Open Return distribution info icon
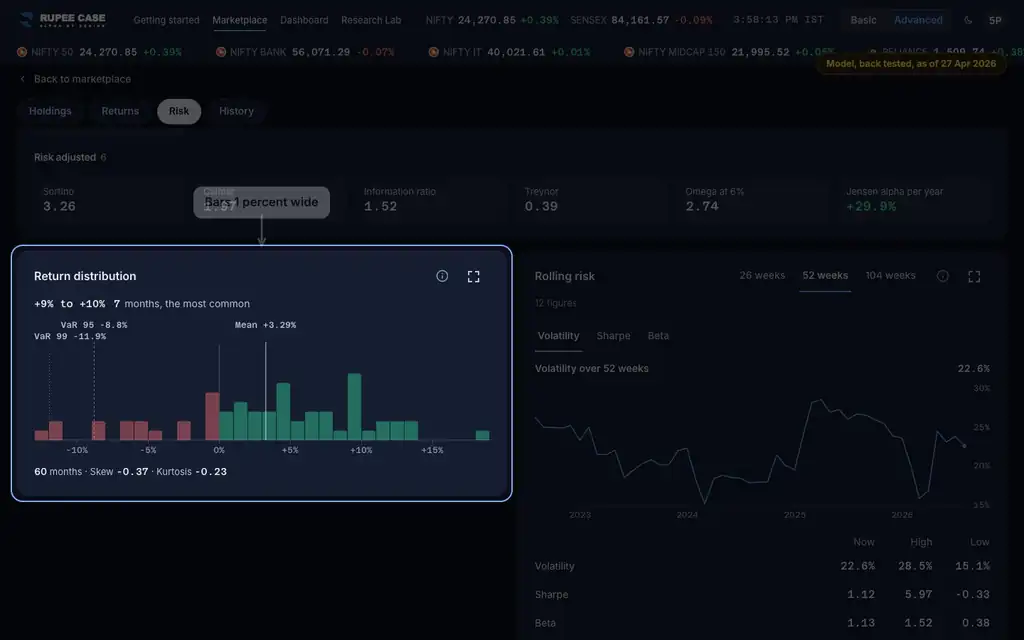1024x640 pixels. 442,276
